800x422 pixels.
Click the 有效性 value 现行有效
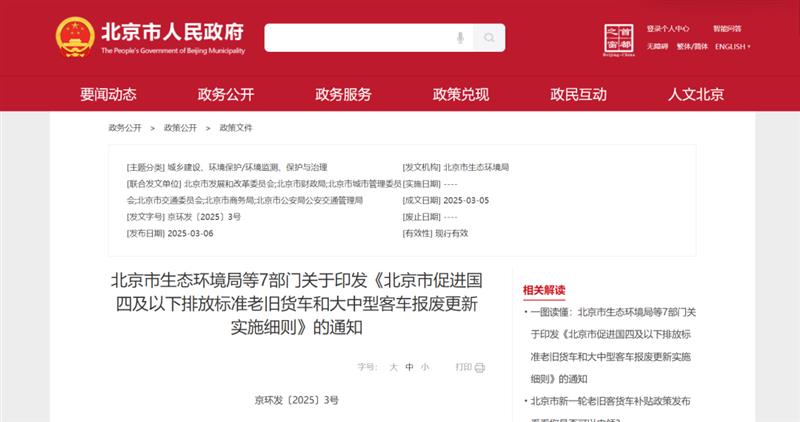tap(452, 233)
